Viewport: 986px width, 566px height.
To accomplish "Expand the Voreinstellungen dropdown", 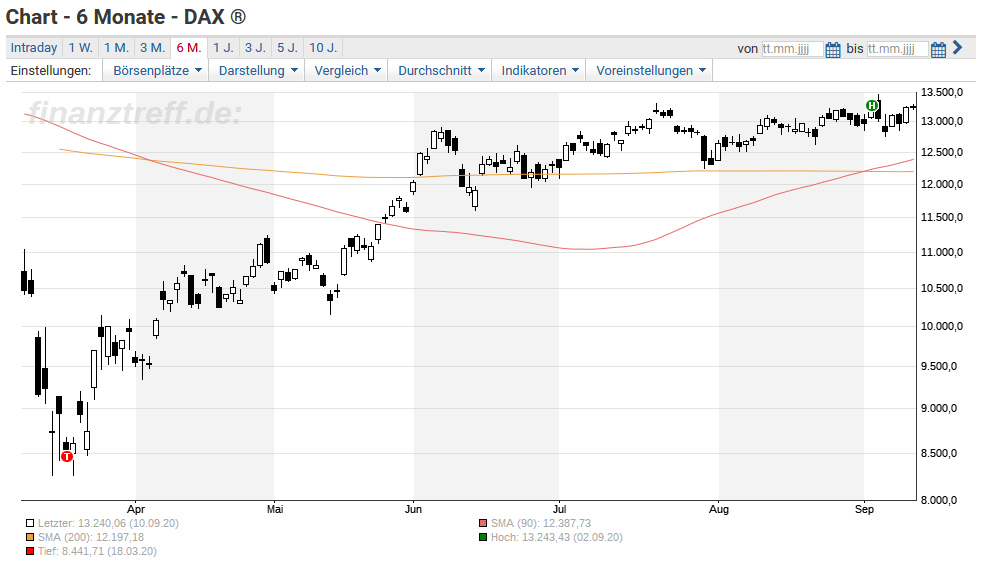I will click(x=650, y=70).
